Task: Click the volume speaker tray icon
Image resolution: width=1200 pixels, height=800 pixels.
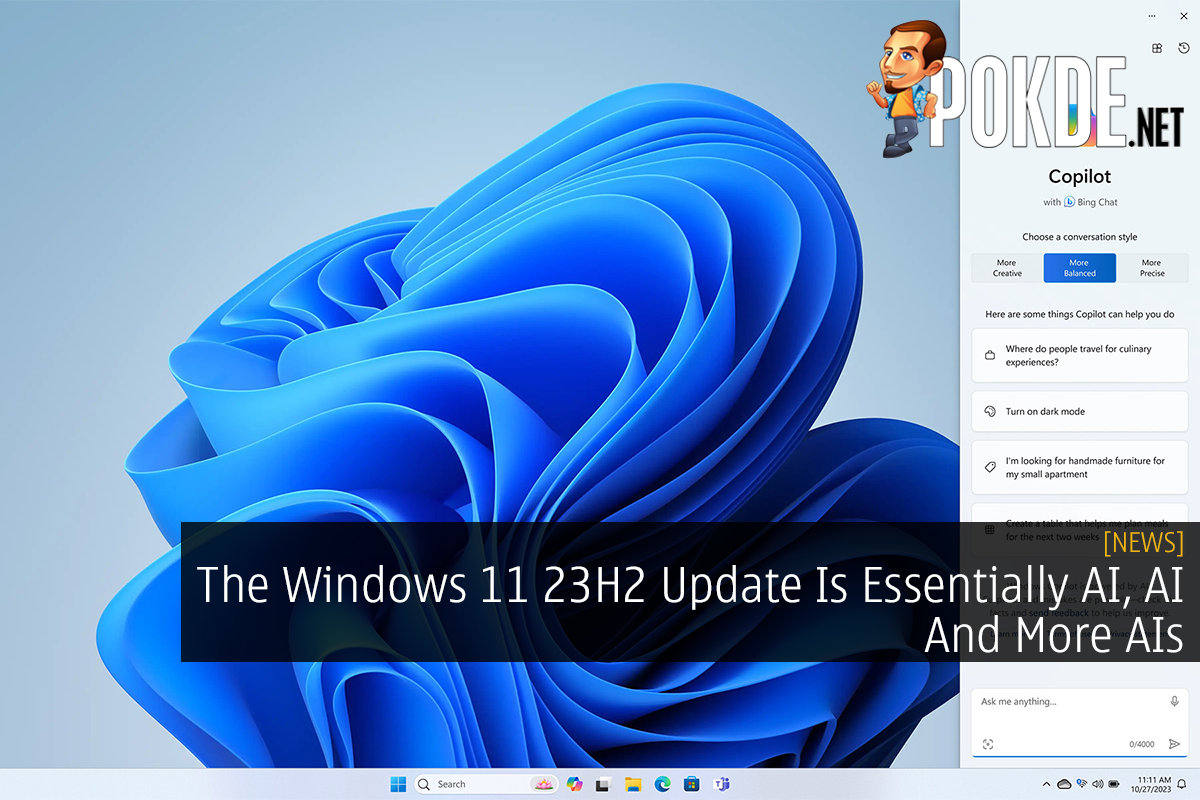Action: pos(1098,784)
